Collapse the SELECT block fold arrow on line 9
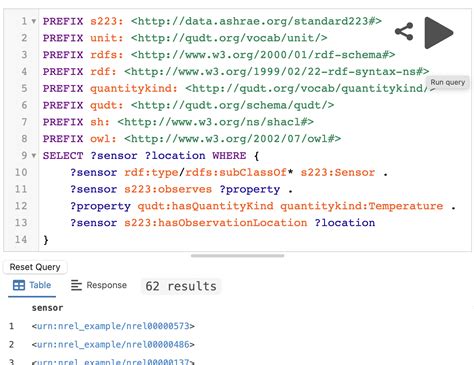This screenshot has width=474, height=365. click(x=34, y=156)
